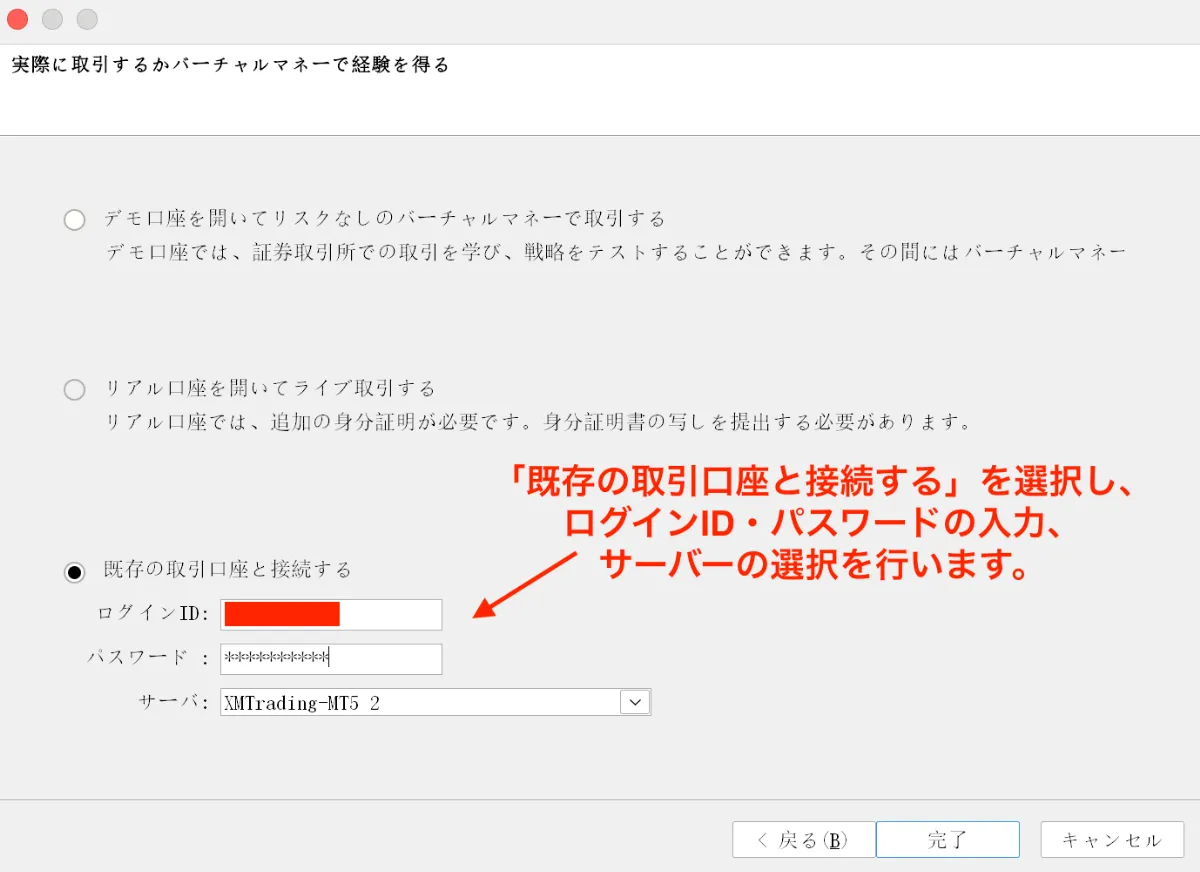This screenshot has width=1200, height=872.
Task: Click the dialog title about バーチャルマネー
Action: (228, 63)
